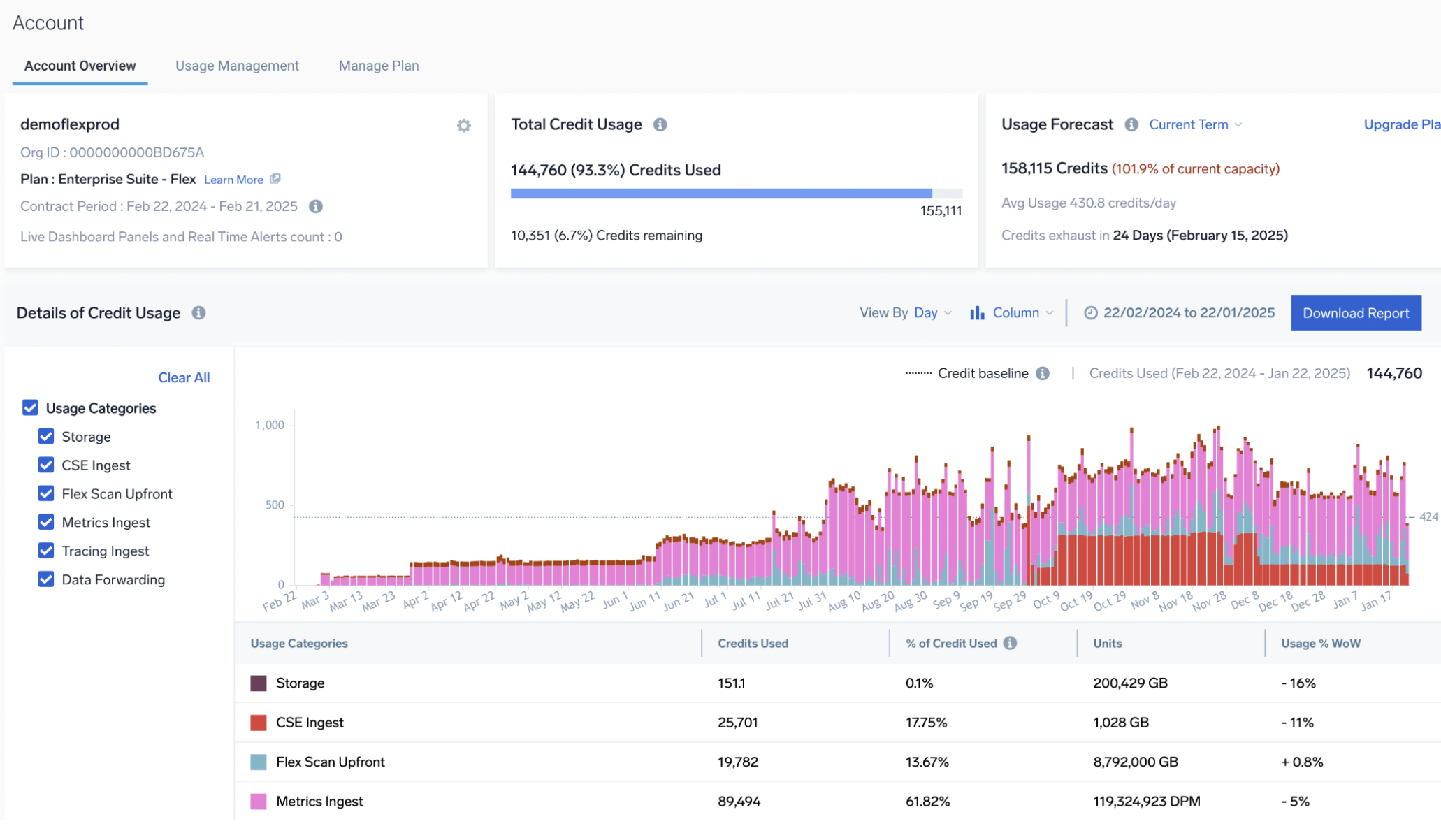Switch to the Usage Management tab

[x=237, y=66]
